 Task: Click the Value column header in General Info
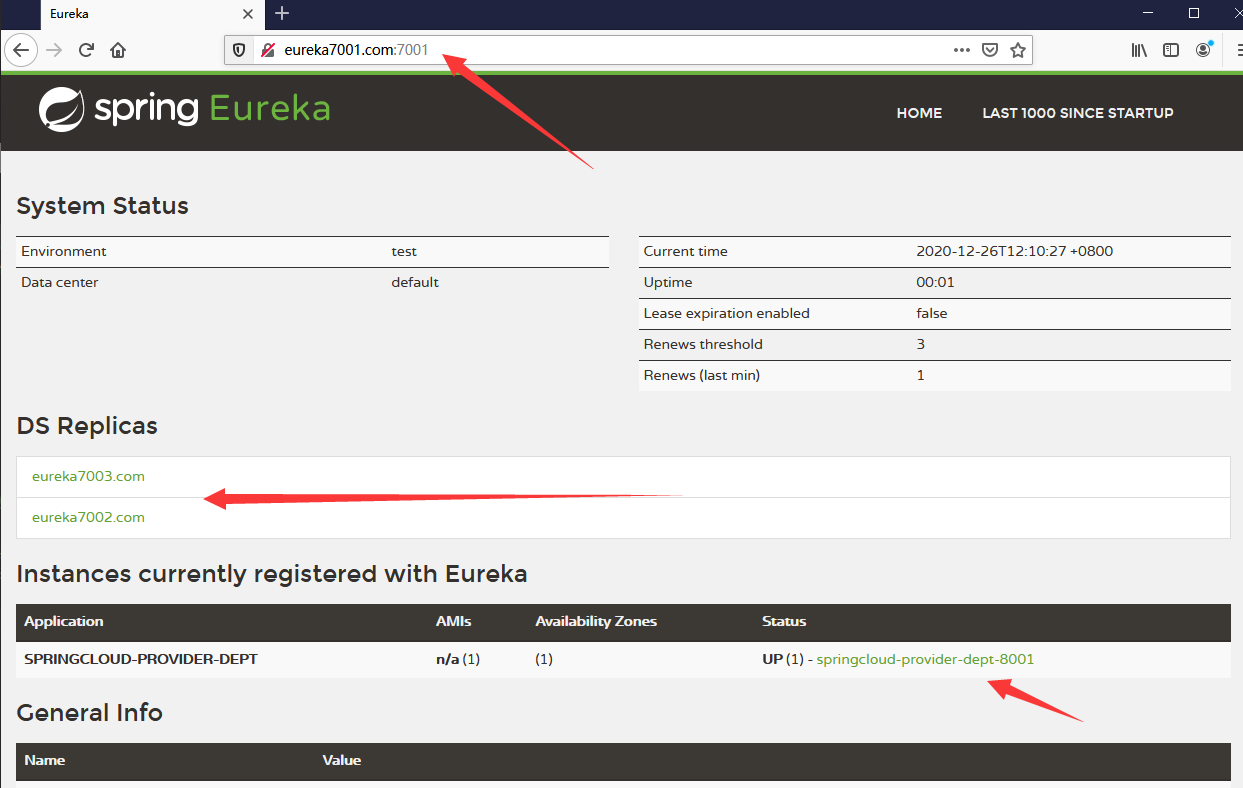[341, 760]
